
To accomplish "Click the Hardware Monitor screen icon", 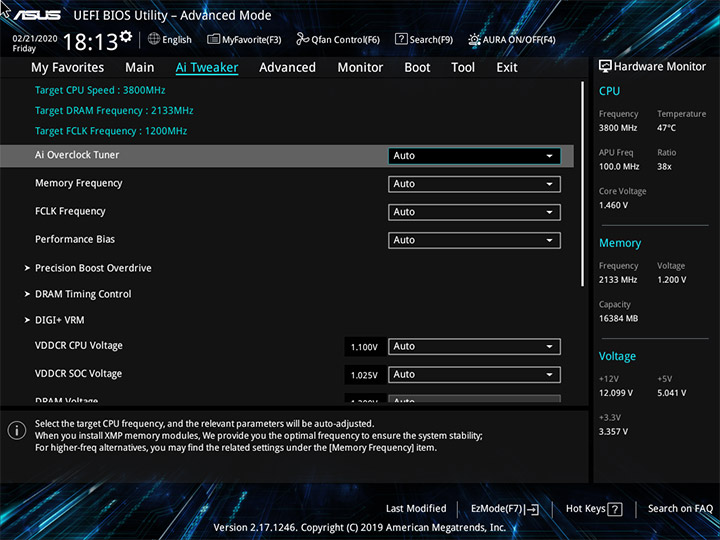I will point(605,67).
